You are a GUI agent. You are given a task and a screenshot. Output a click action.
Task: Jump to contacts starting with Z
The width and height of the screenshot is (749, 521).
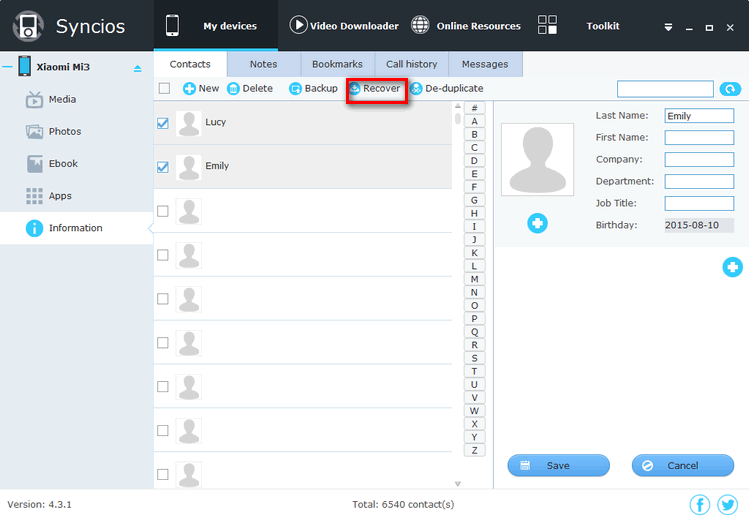[474, 450]
